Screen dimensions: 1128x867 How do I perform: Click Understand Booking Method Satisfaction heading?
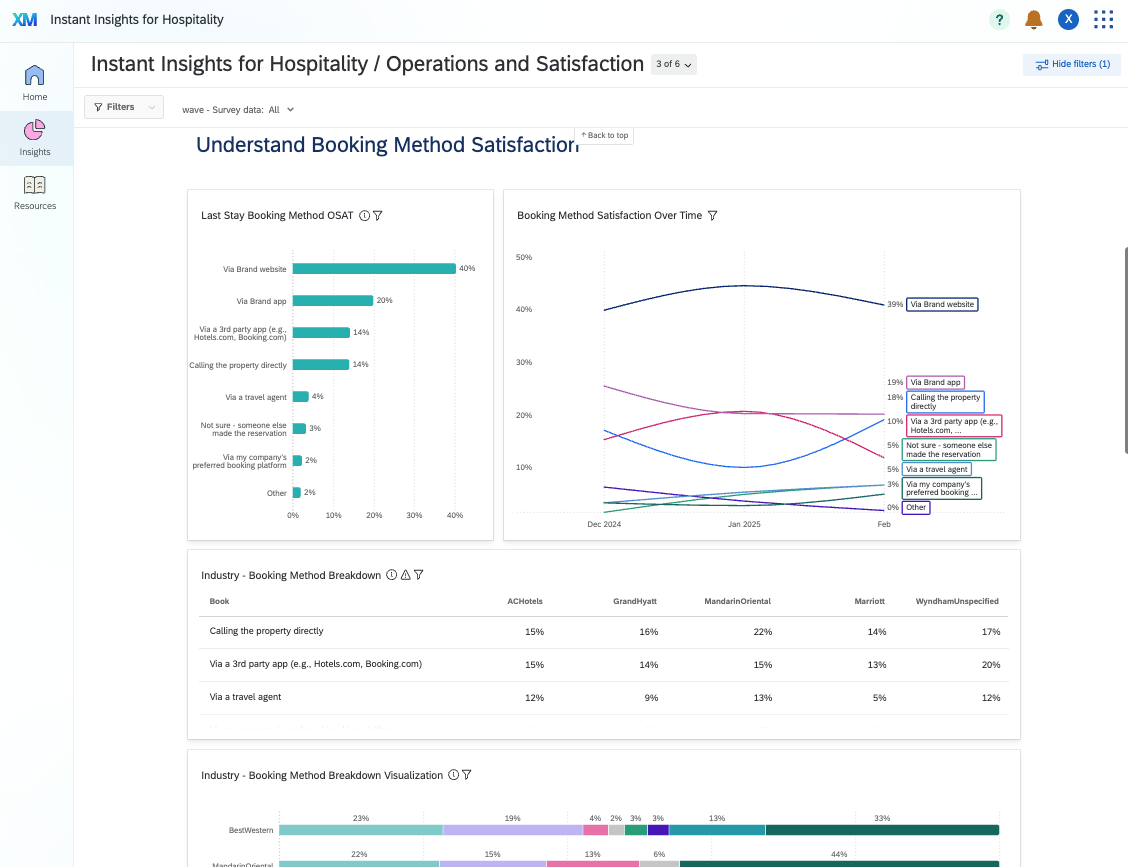click(387, 145)
